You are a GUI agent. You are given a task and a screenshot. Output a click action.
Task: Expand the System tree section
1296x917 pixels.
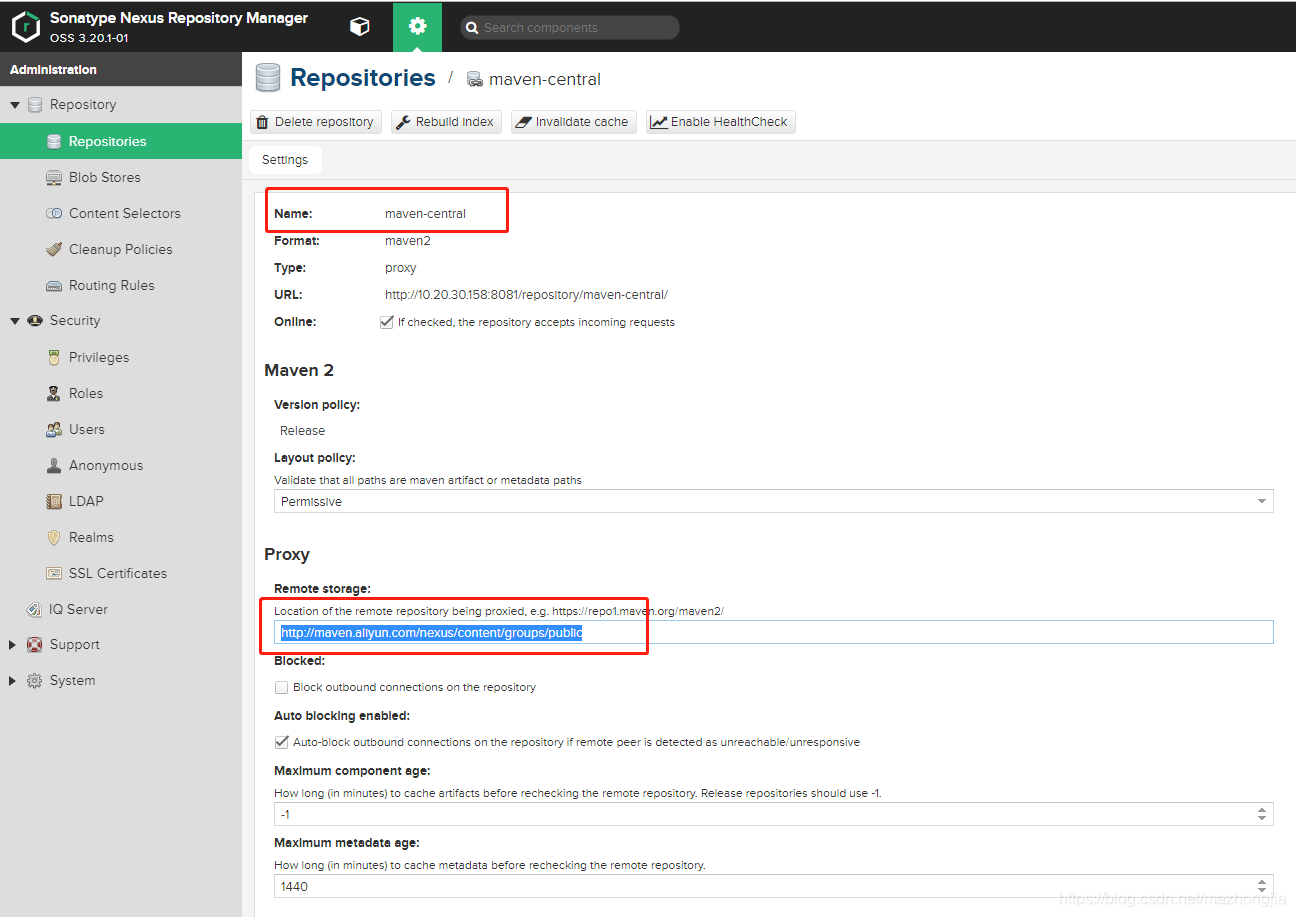13,680
